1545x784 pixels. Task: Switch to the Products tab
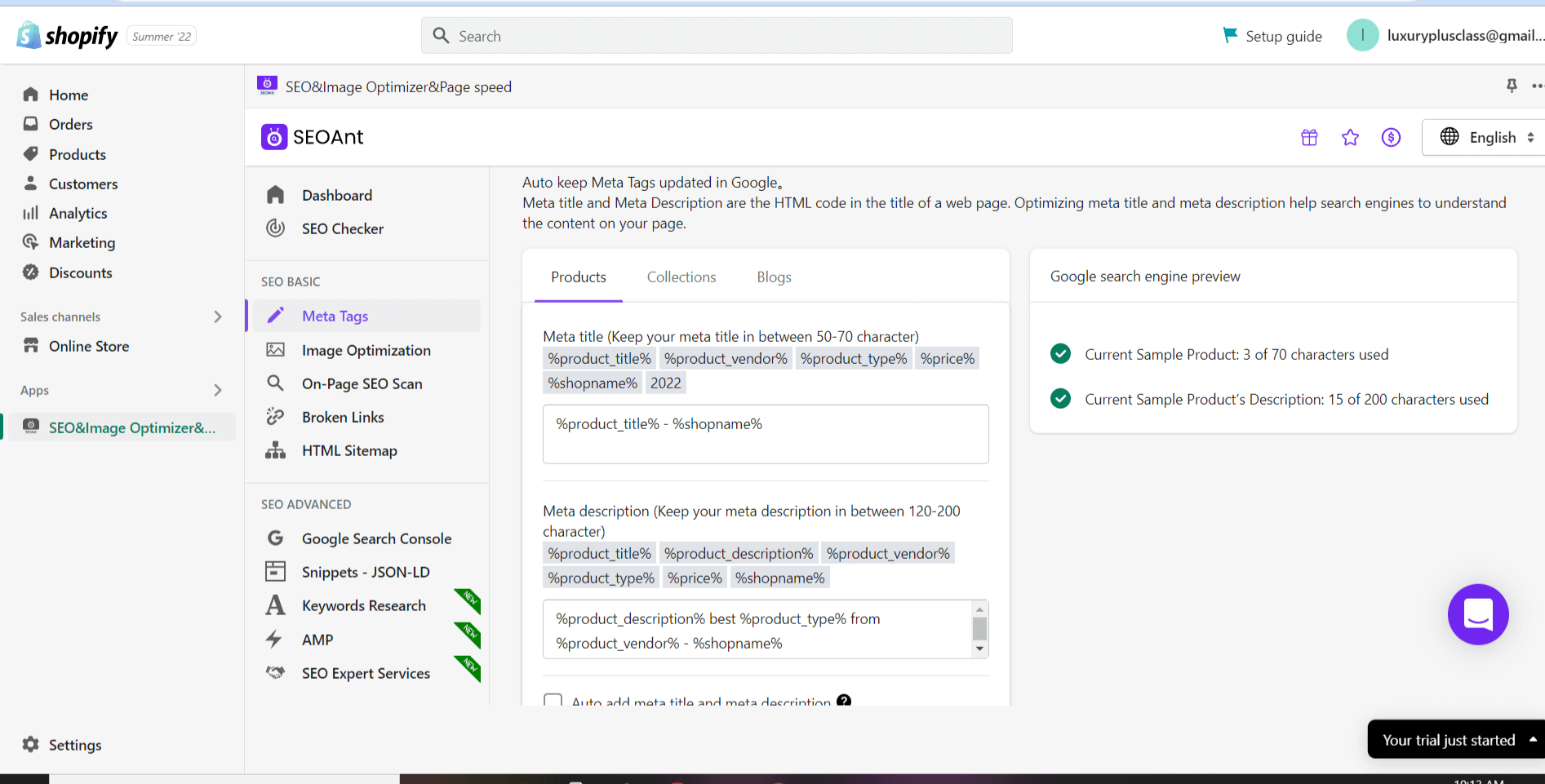click(x=579, y=277)
